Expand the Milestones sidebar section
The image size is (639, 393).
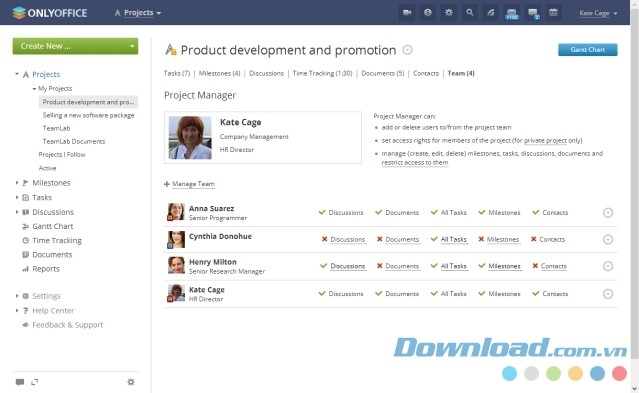(x=17, y=183)
